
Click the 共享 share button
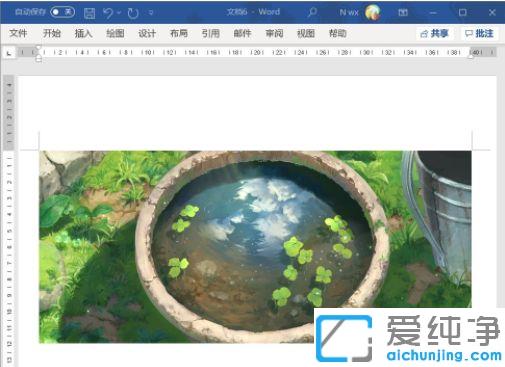point(435,33)
